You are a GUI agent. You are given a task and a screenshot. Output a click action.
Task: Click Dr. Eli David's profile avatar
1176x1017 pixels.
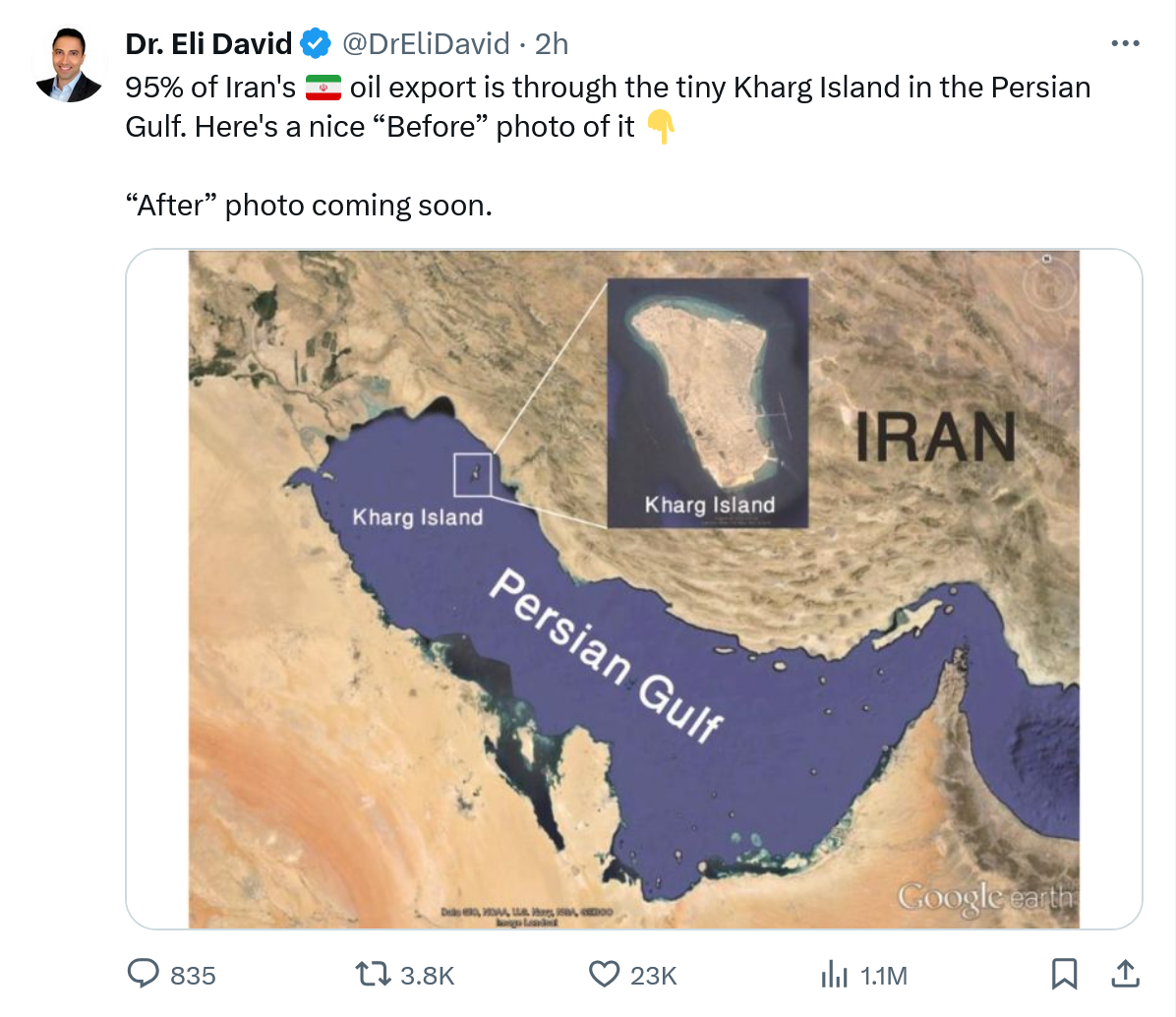[69, 65]
